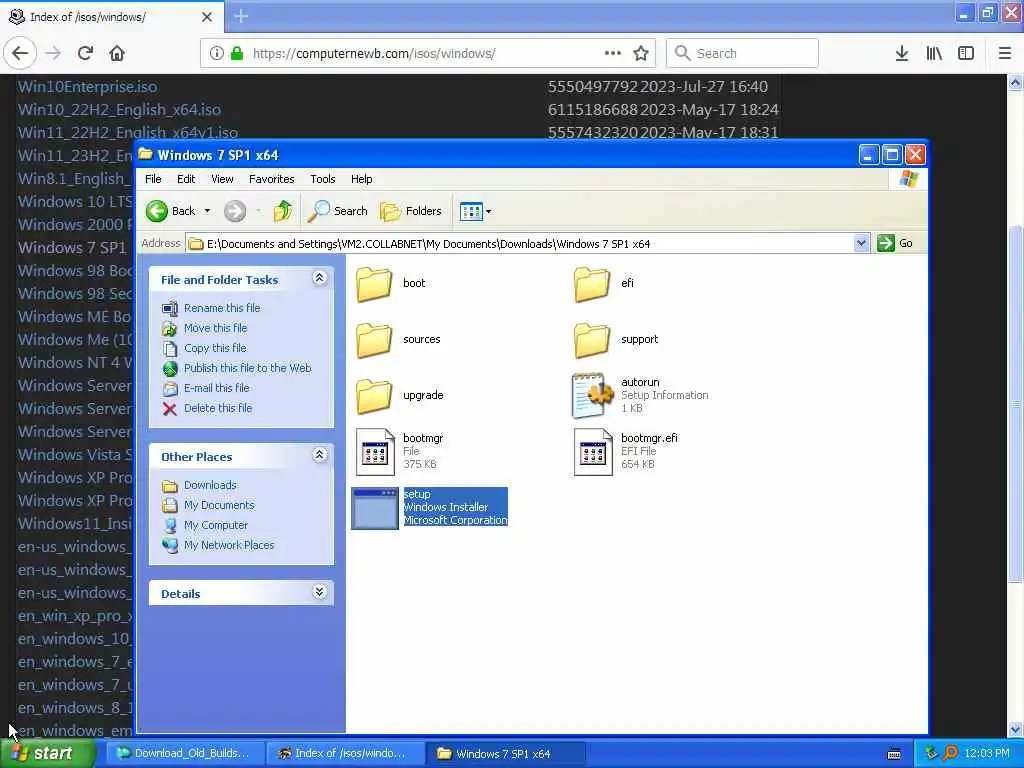The height and width of the screenshot is (768, 1024).
Task: Go to My Documents in Other Places
Action: point(219,505)
